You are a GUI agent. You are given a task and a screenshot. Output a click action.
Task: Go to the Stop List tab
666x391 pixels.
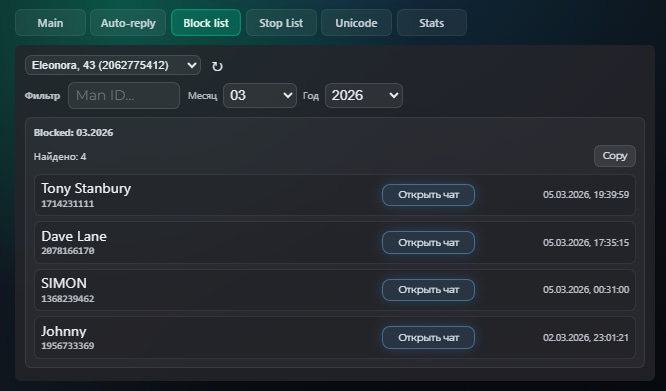281,23
